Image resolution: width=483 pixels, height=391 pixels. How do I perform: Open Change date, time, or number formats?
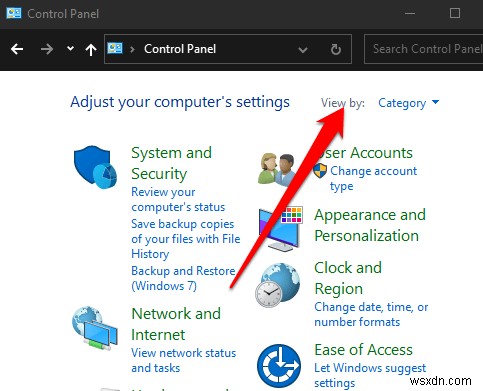371,314
